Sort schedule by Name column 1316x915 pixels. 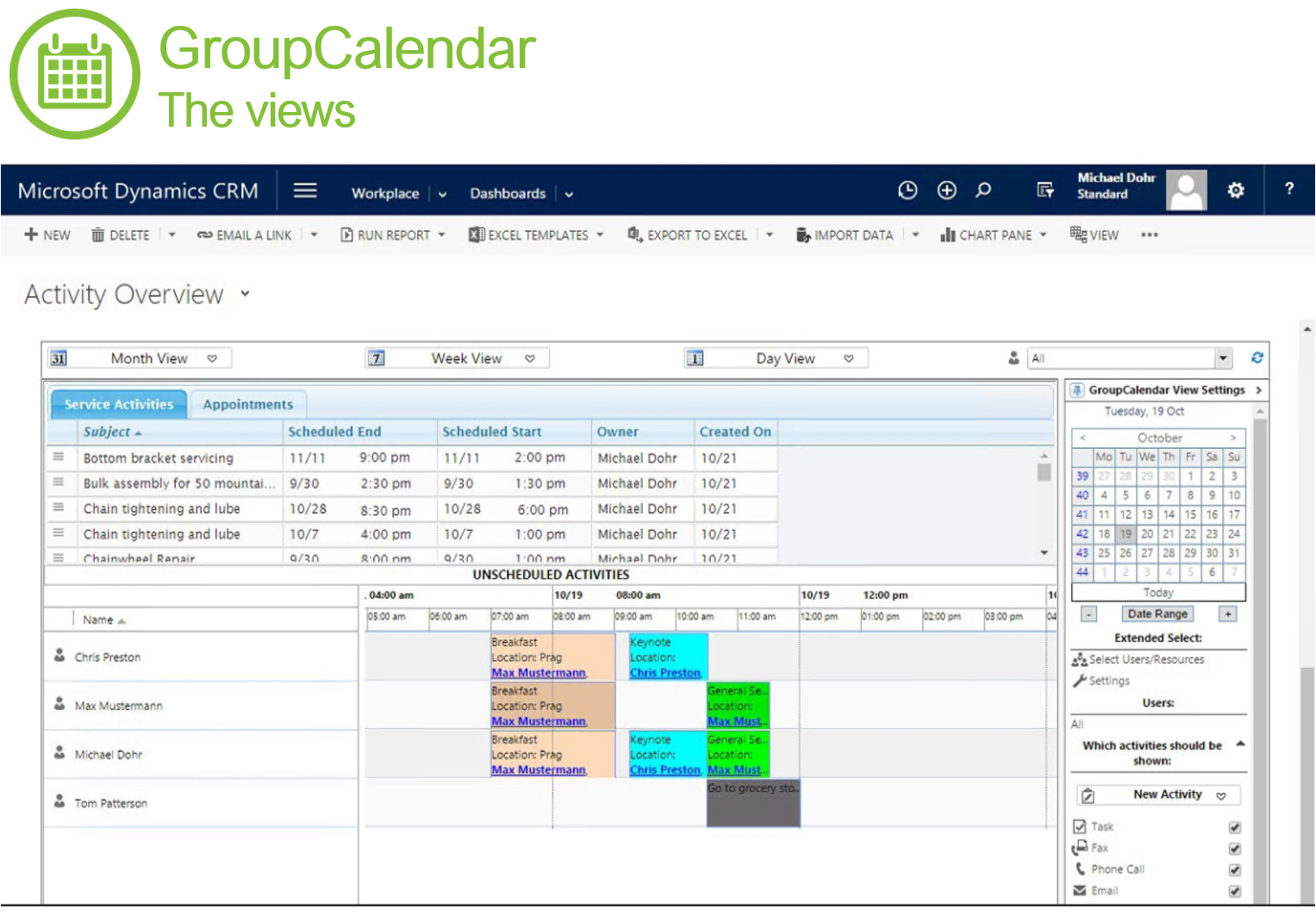click(x=103, y=620)
